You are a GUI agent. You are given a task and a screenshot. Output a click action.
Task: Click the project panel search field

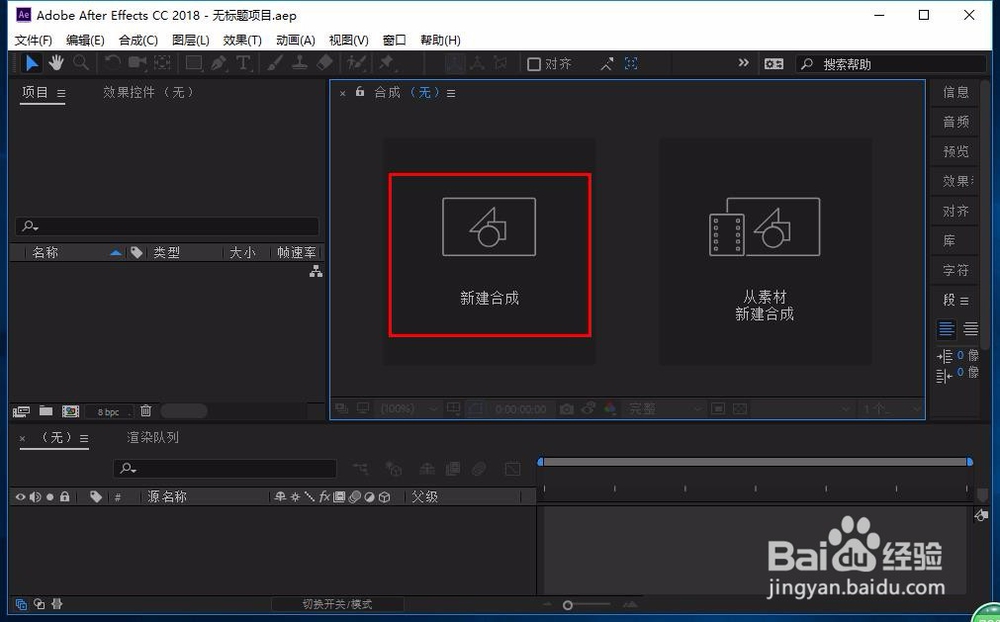click(x=167, y=226)
